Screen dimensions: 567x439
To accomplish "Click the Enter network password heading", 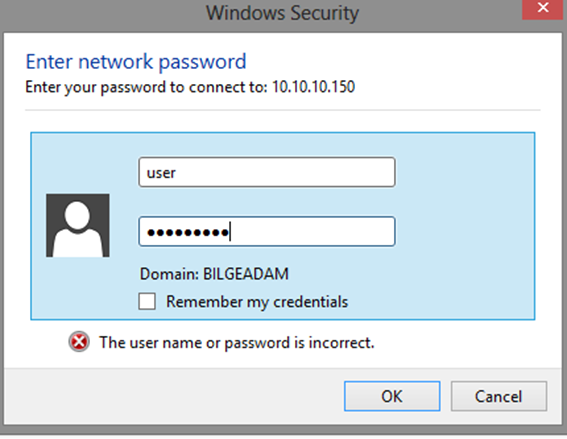I will pyautogui.click(x=136, y=61).
